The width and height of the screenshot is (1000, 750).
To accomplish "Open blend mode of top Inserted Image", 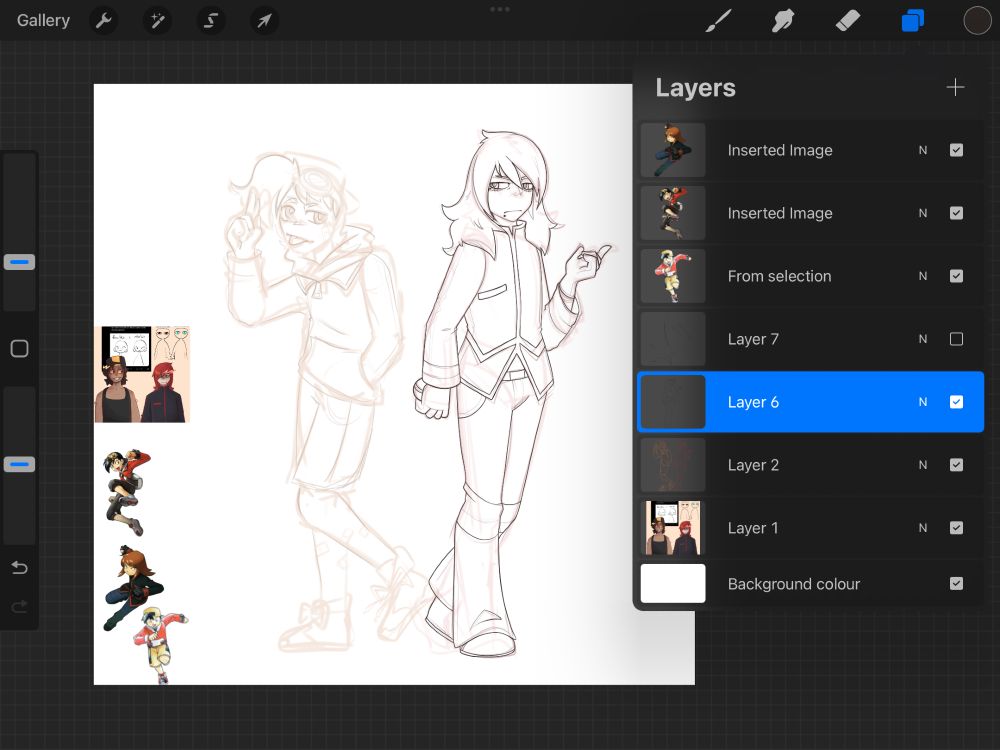I will coord(923,150).
